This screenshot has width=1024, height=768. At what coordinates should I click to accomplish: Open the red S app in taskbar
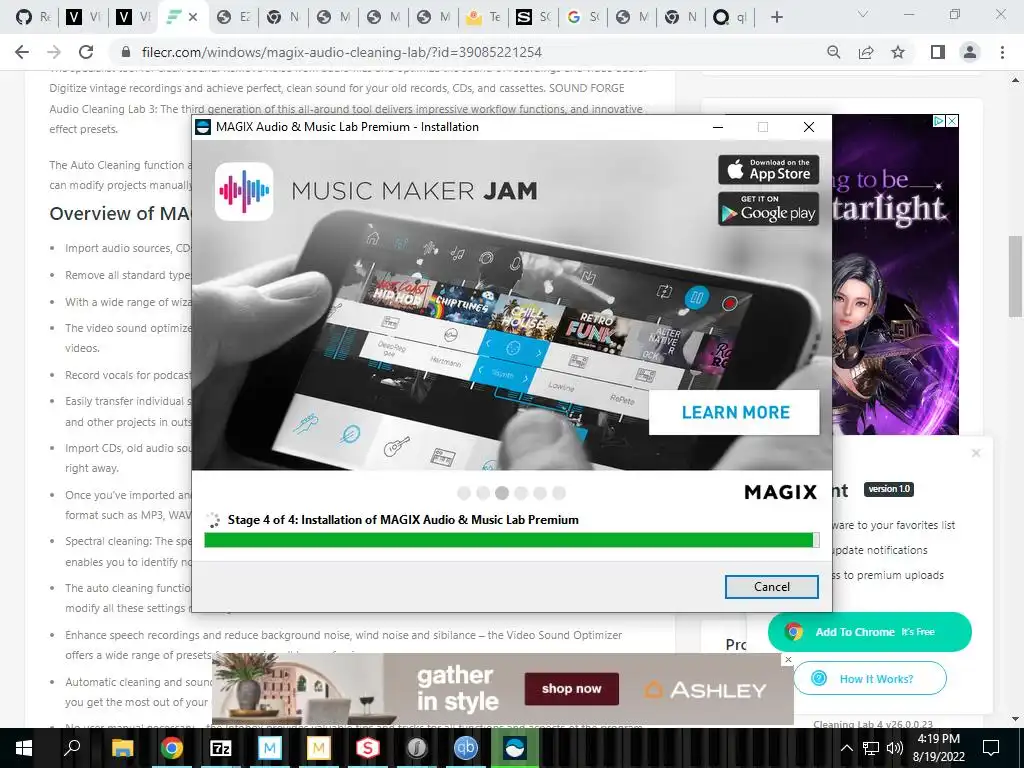(x=368, y=748)
